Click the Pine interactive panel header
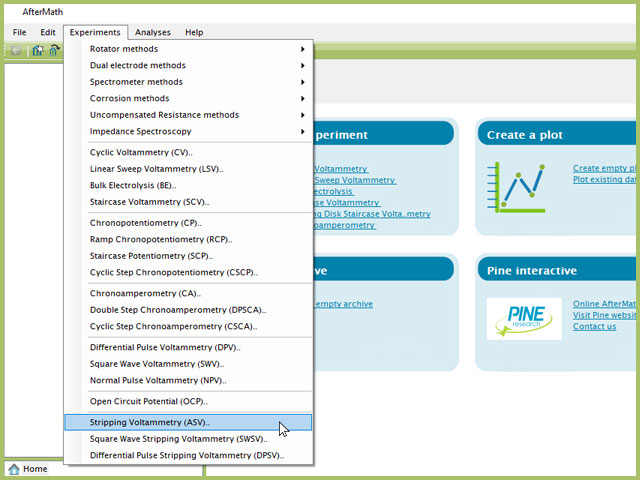 [x=557, y=269]
